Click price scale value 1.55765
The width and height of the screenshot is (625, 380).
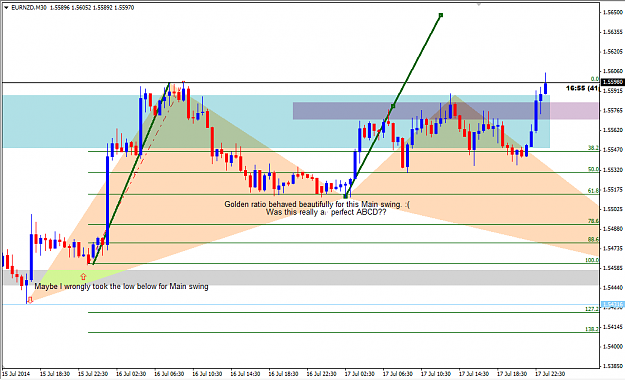pyautogui.click(x=613, y=110)
